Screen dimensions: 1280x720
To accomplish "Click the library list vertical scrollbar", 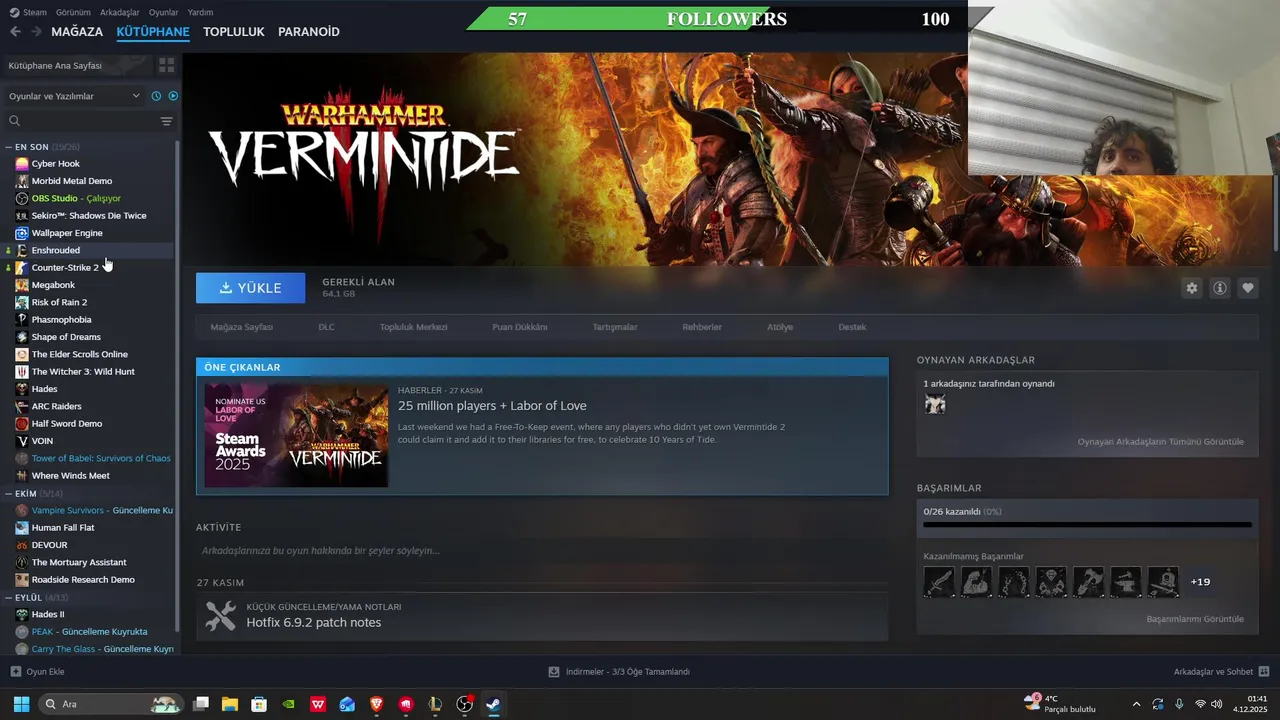I will click(178, 385).
